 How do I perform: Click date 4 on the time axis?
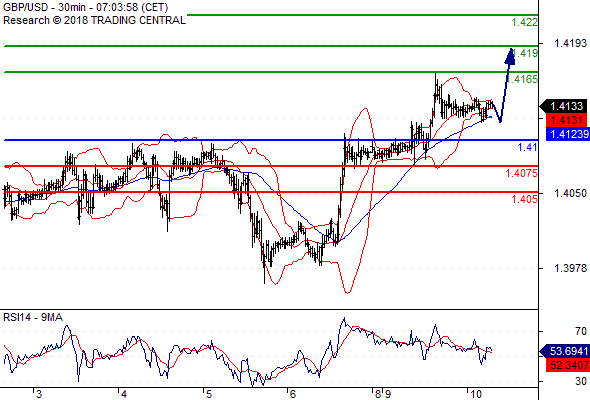point(124,394)
